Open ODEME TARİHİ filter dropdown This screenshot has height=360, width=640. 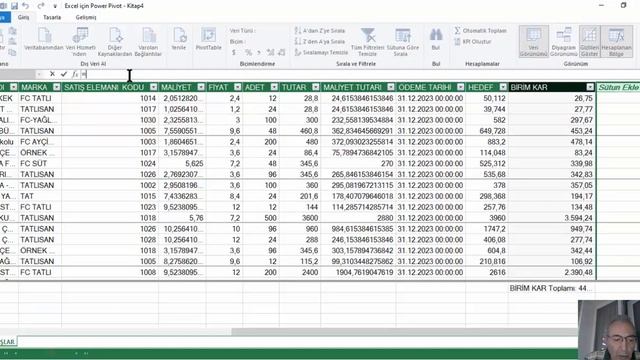[x=461, y=87]
